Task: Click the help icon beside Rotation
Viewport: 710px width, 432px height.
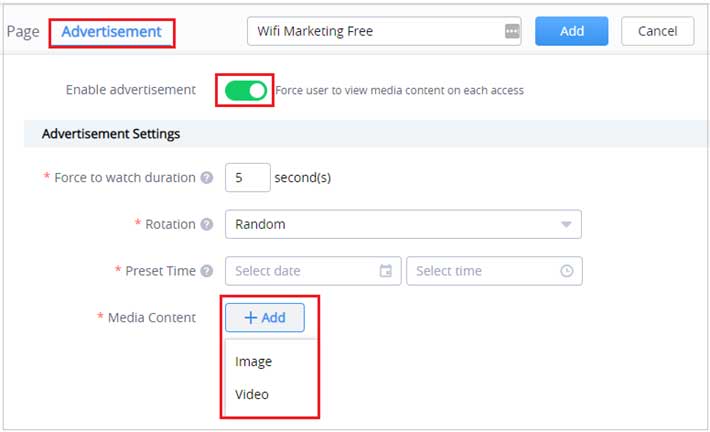Action: [207, 224]
